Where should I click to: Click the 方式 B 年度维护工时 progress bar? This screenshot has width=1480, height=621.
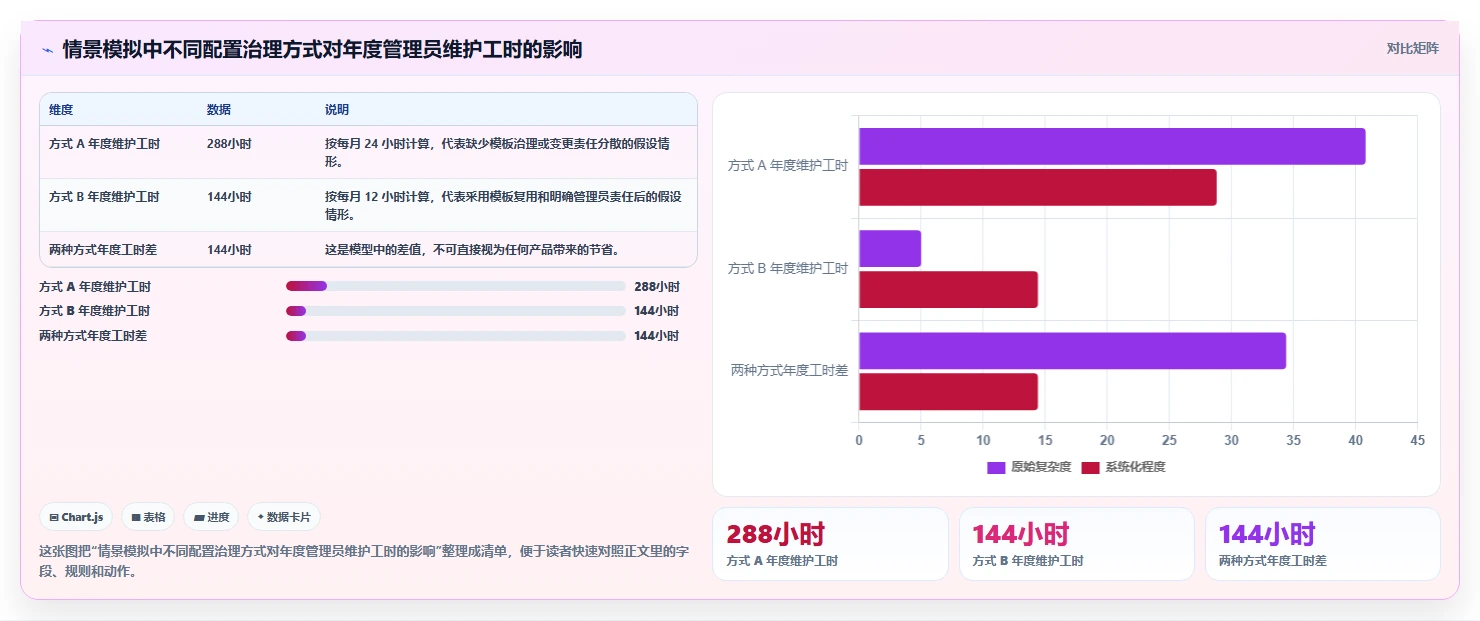(x=455, y=311)
